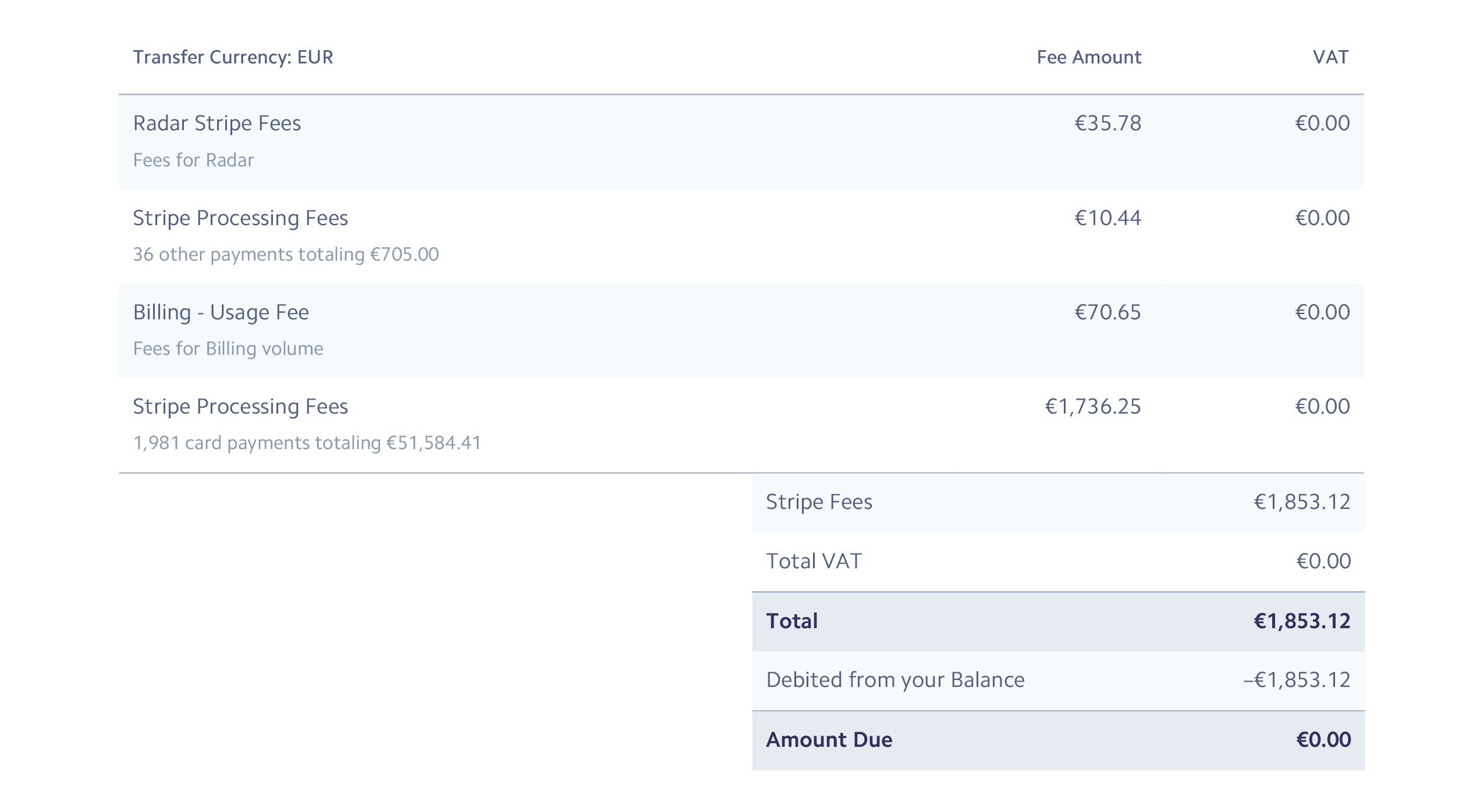This screenshot has height=812, width=1484.
Task: Click the Transfer Currency: EUR header
Action: [x=233, y=57]
